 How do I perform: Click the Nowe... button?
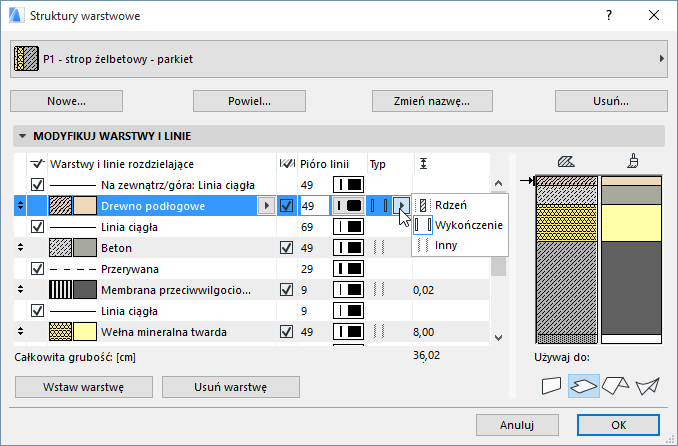tap(66, 101)
